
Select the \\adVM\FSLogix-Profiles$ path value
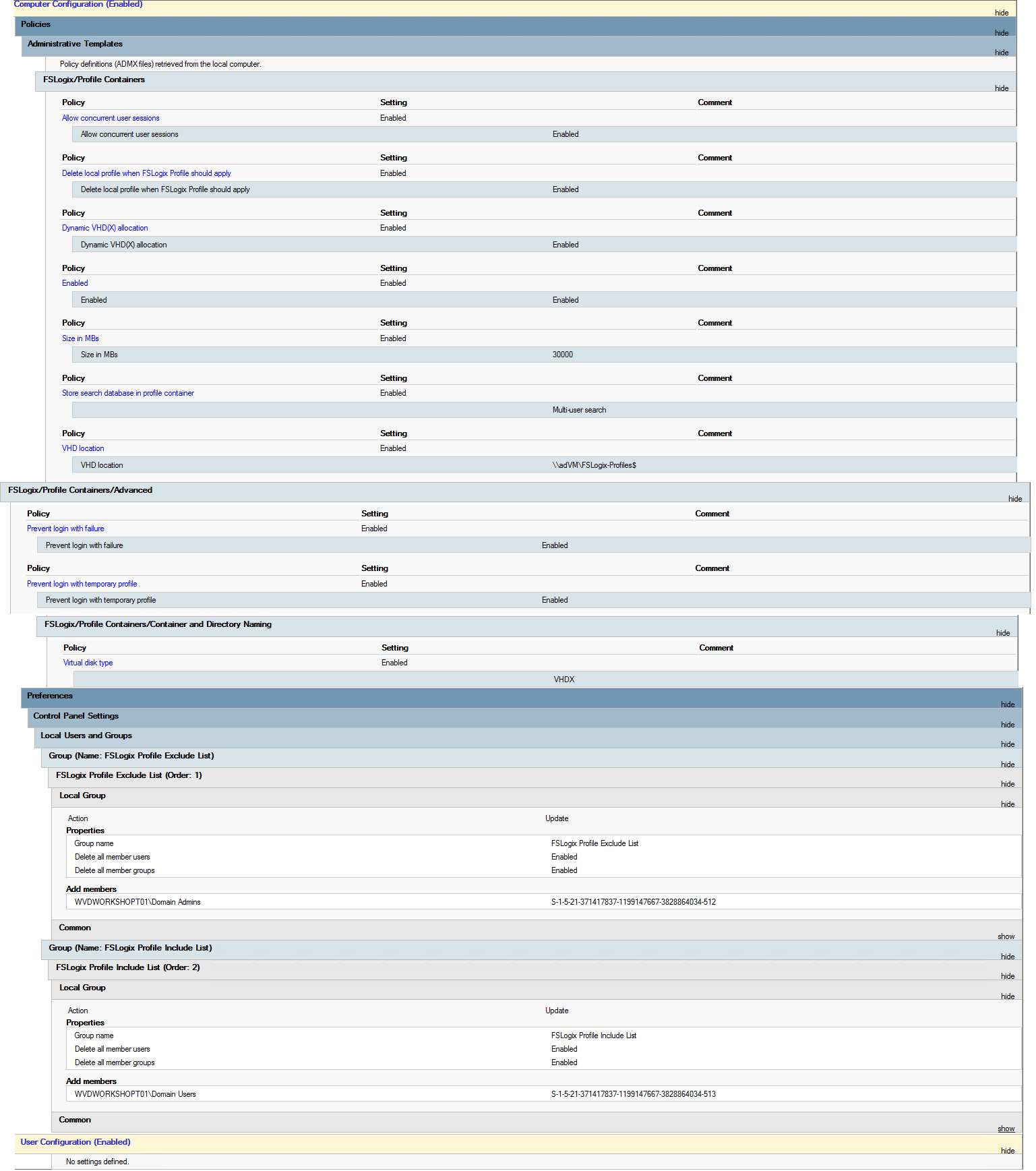594,465
